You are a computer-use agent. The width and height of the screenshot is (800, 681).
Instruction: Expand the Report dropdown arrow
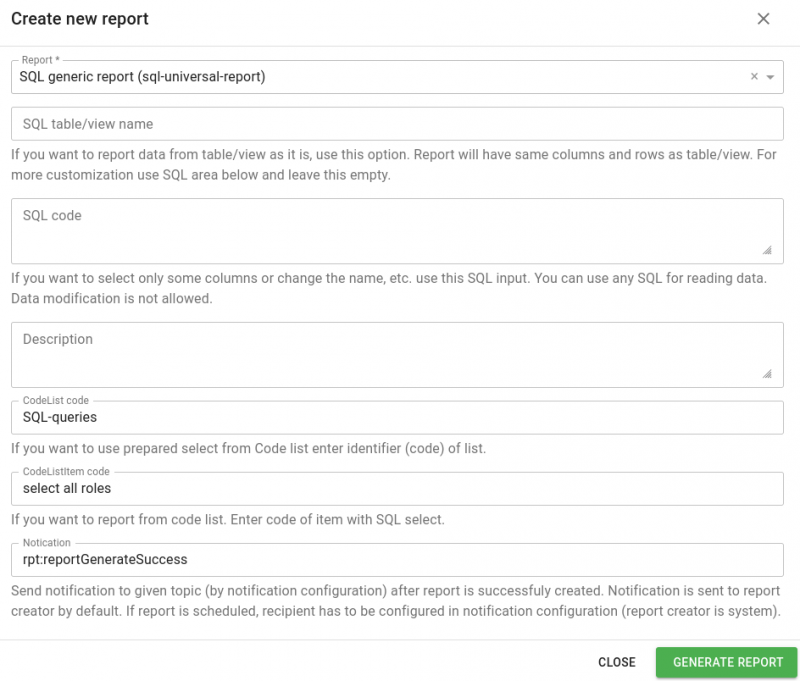[770, 77]
